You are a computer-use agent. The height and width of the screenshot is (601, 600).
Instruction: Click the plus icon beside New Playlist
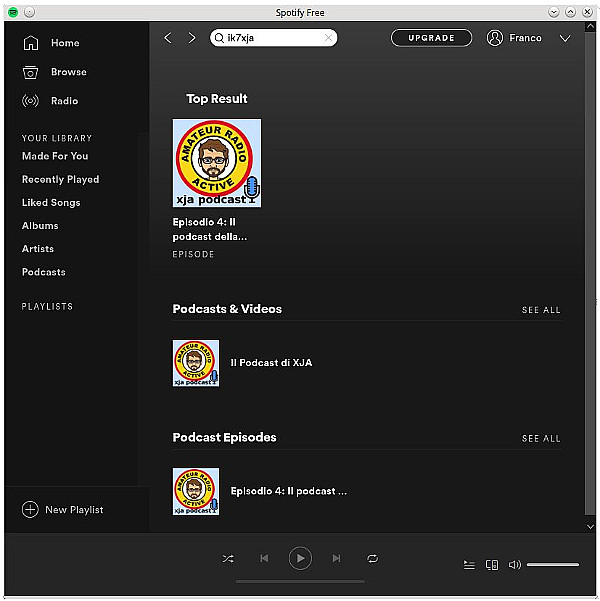30,509
